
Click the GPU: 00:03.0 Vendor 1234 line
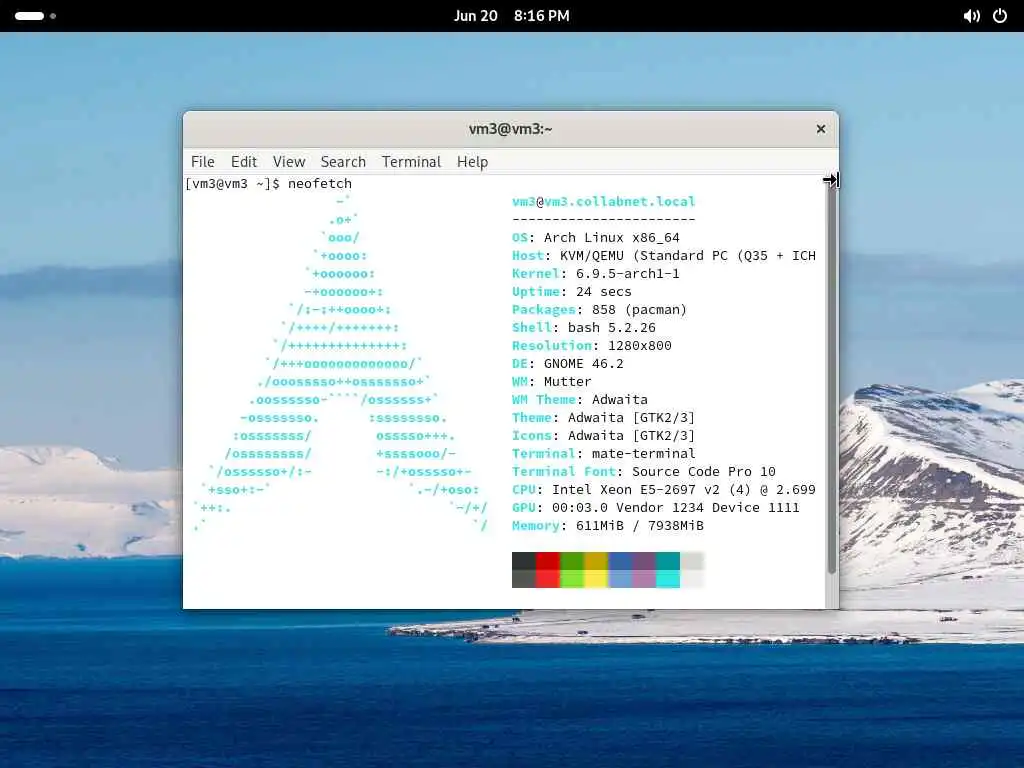656,507
